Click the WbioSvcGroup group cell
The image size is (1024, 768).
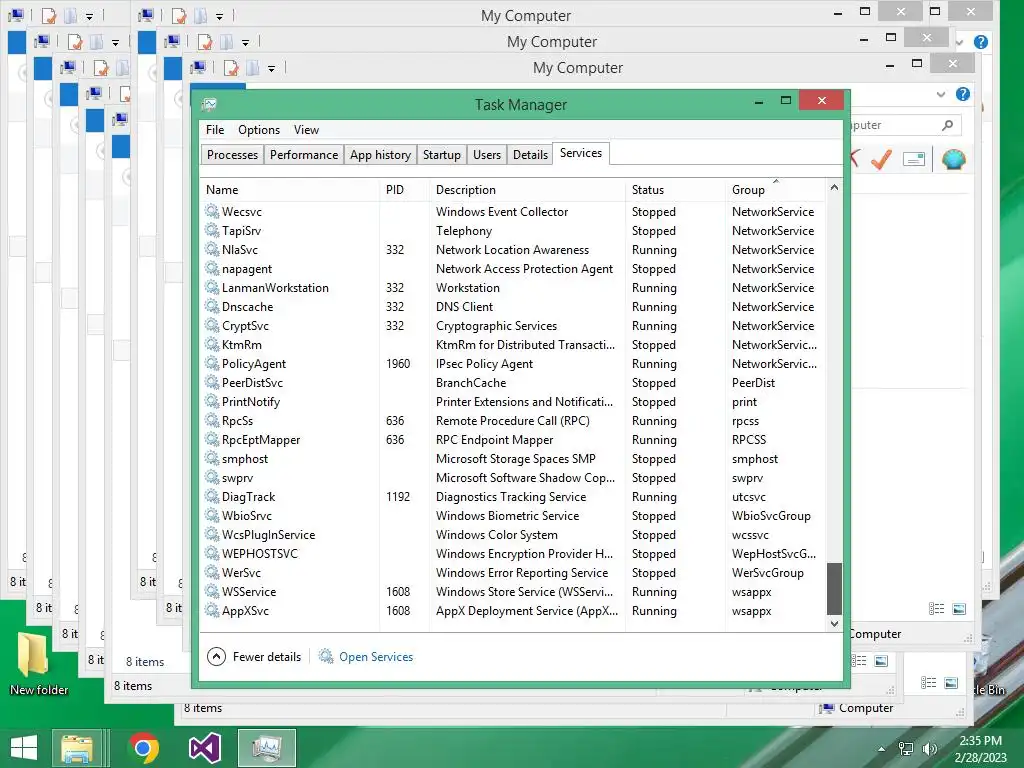[771, 515]
